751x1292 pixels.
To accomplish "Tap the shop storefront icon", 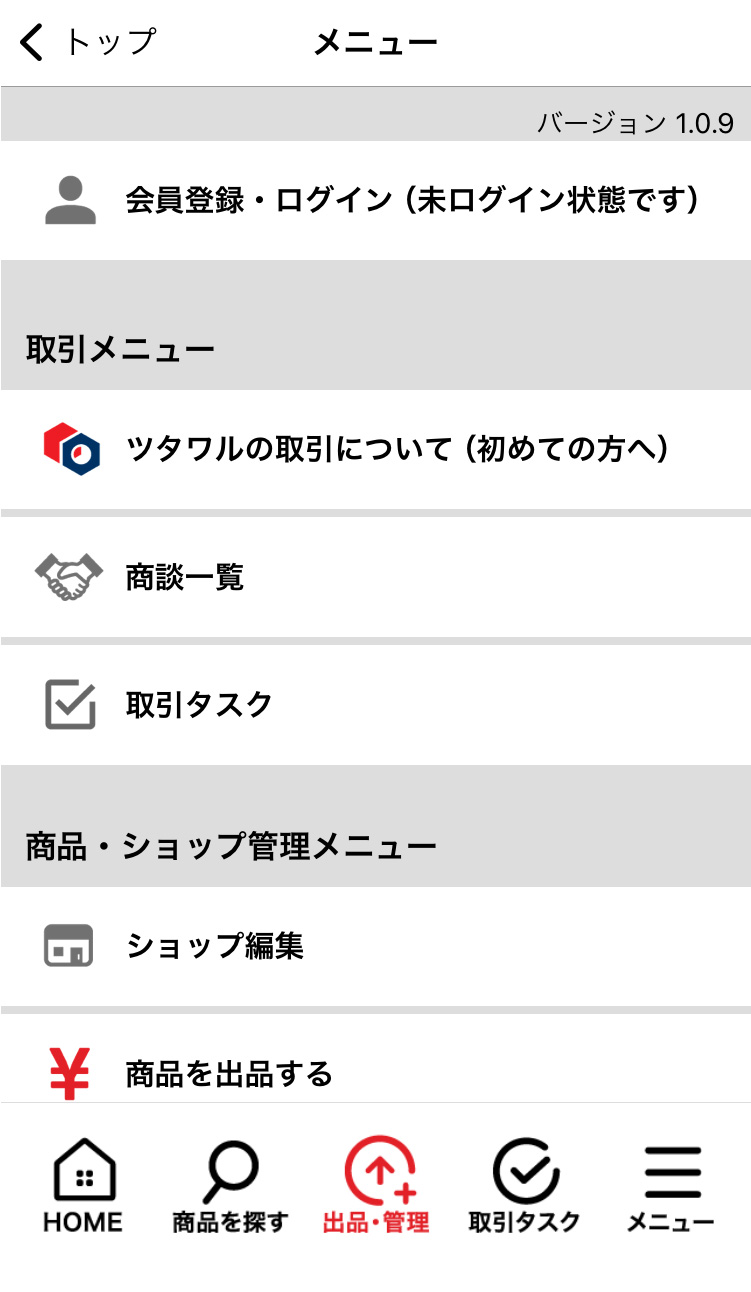I will 69,945.
